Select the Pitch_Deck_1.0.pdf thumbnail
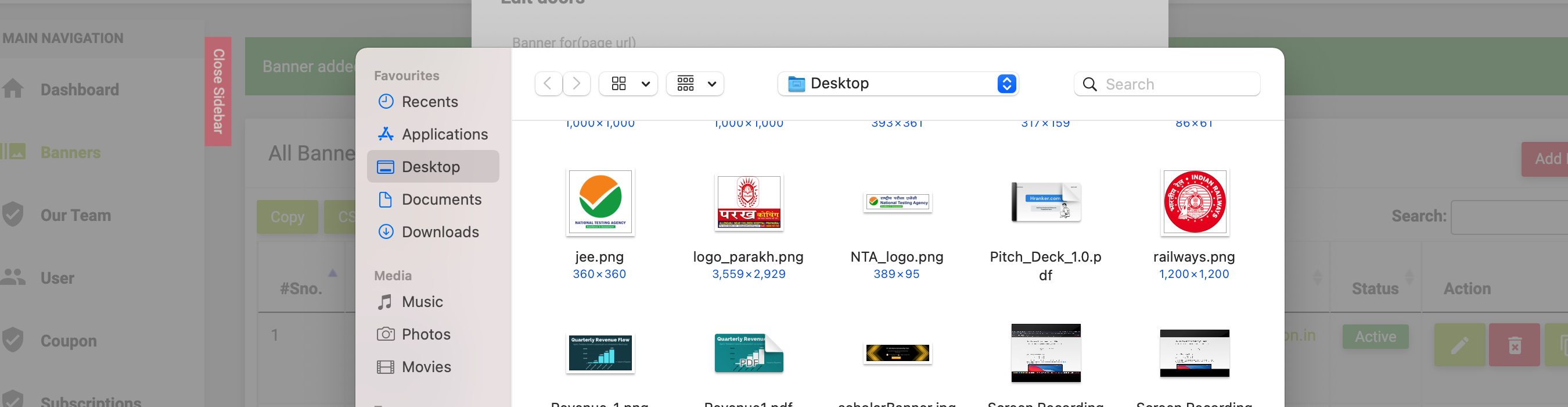The height and width of the screenshot is (407, 1568). 1046,202
